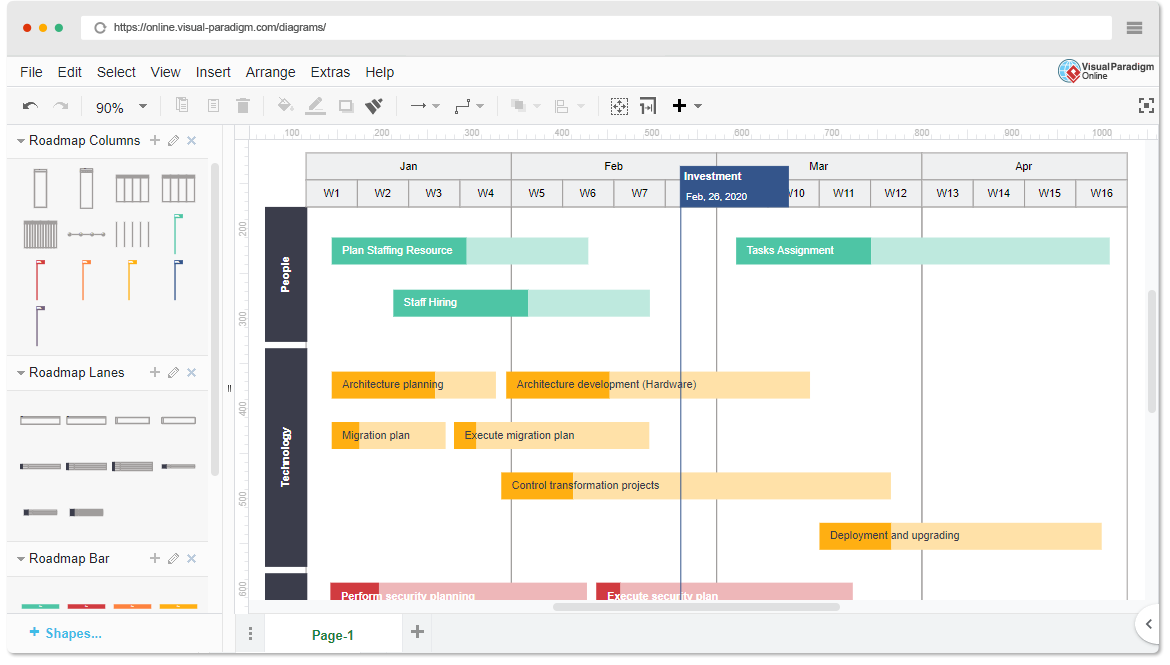Click the fit page icon
The image size is (1170, 665).
click(619, 106)
